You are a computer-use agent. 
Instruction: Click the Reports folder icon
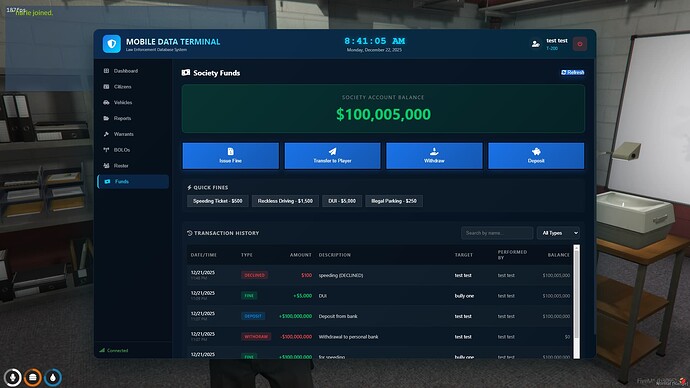pos(106,118)
